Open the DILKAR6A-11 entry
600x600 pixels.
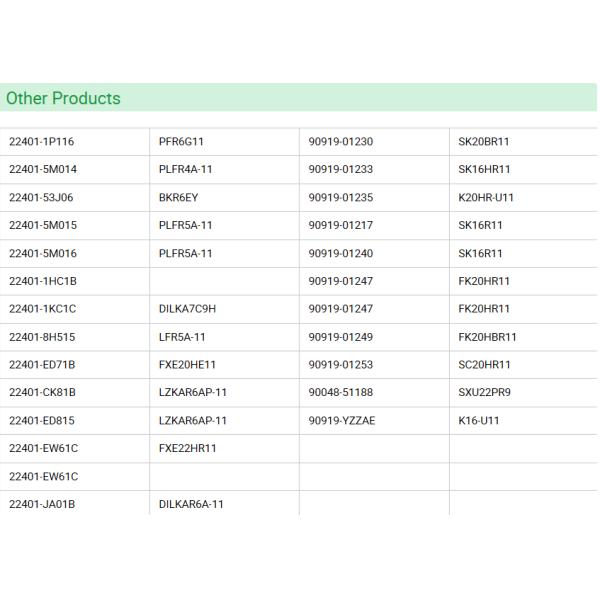[191, 504]
